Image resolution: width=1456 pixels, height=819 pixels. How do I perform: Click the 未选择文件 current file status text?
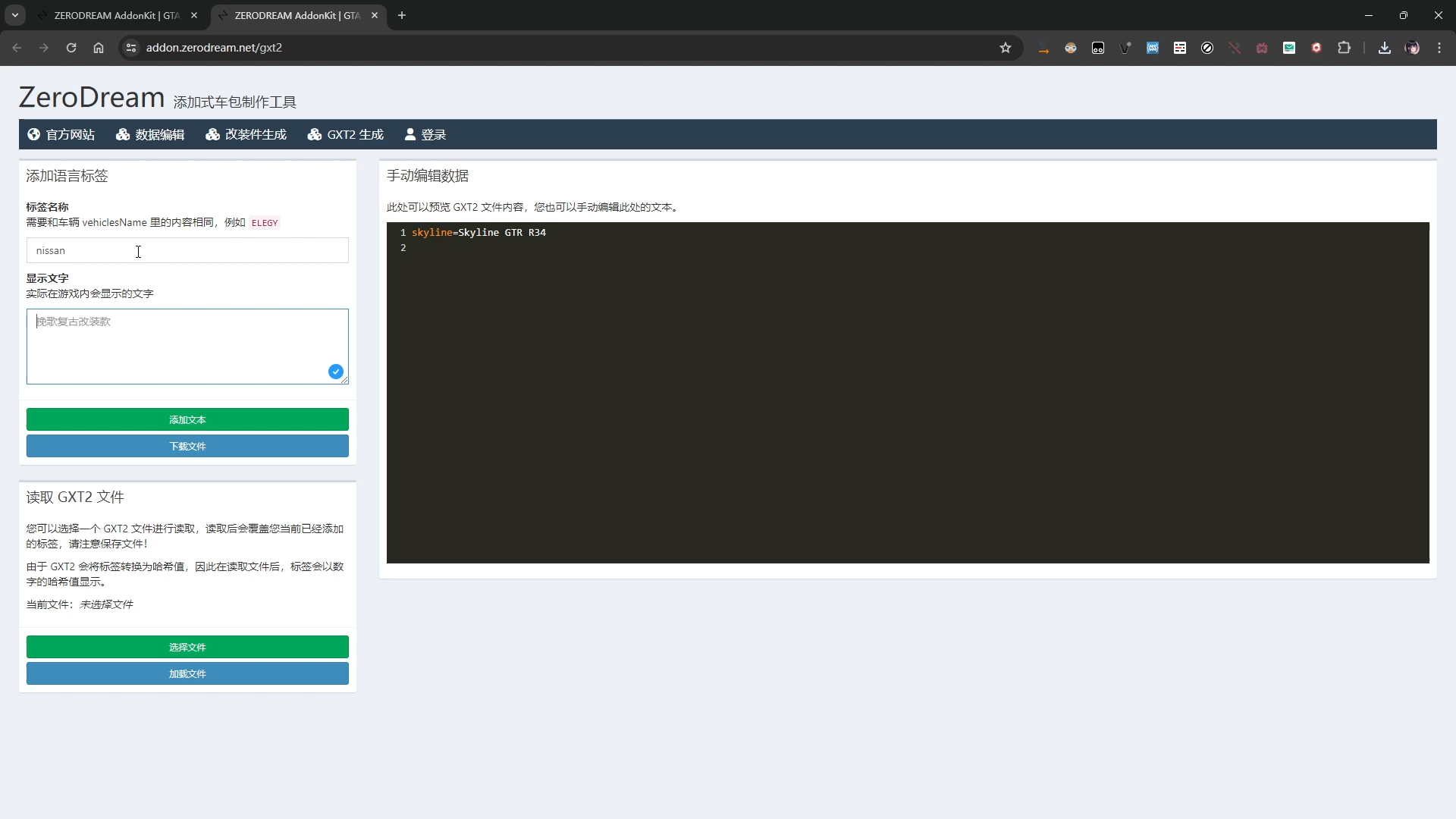point(107,604)
